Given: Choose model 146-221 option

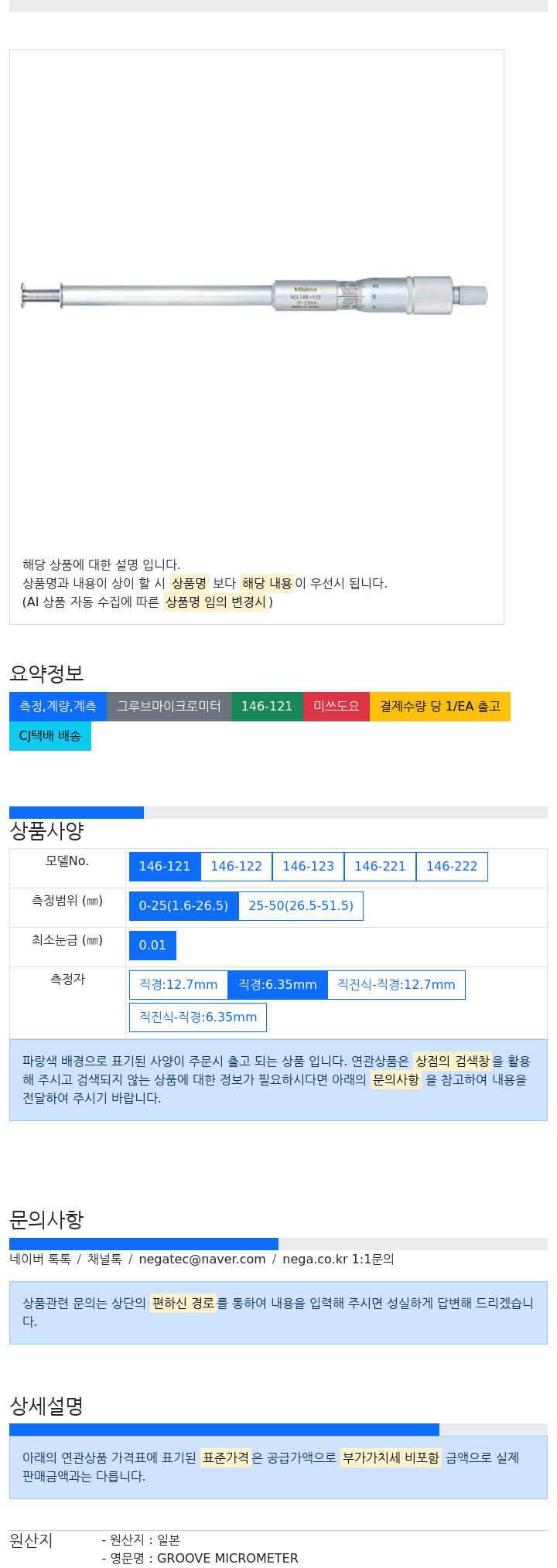Looking at the screenshot, I should pos(380,867).
